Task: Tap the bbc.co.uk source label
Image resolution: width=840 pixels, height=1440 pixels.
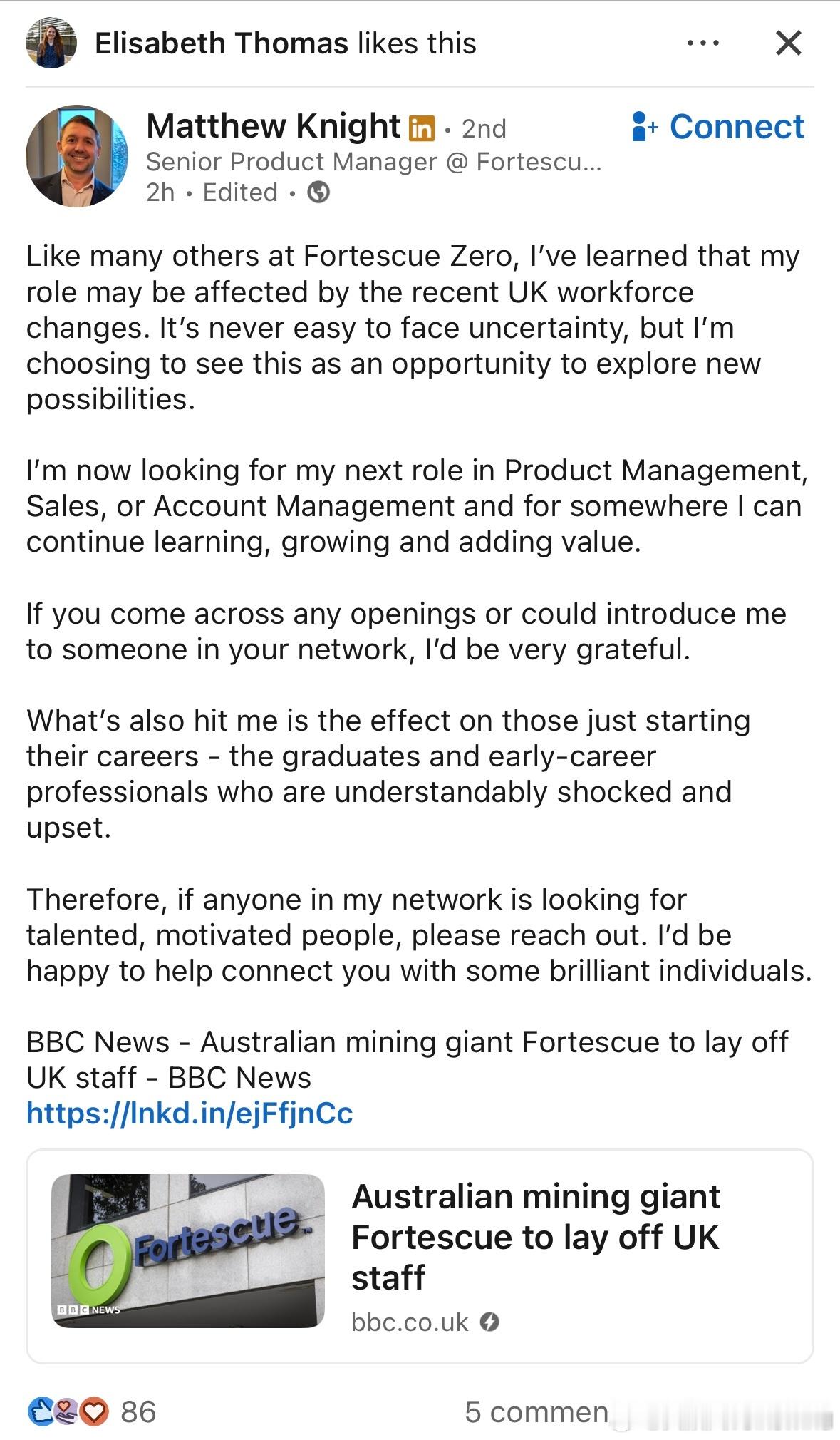Action: pyautogui.click(x=410, y=1322)
